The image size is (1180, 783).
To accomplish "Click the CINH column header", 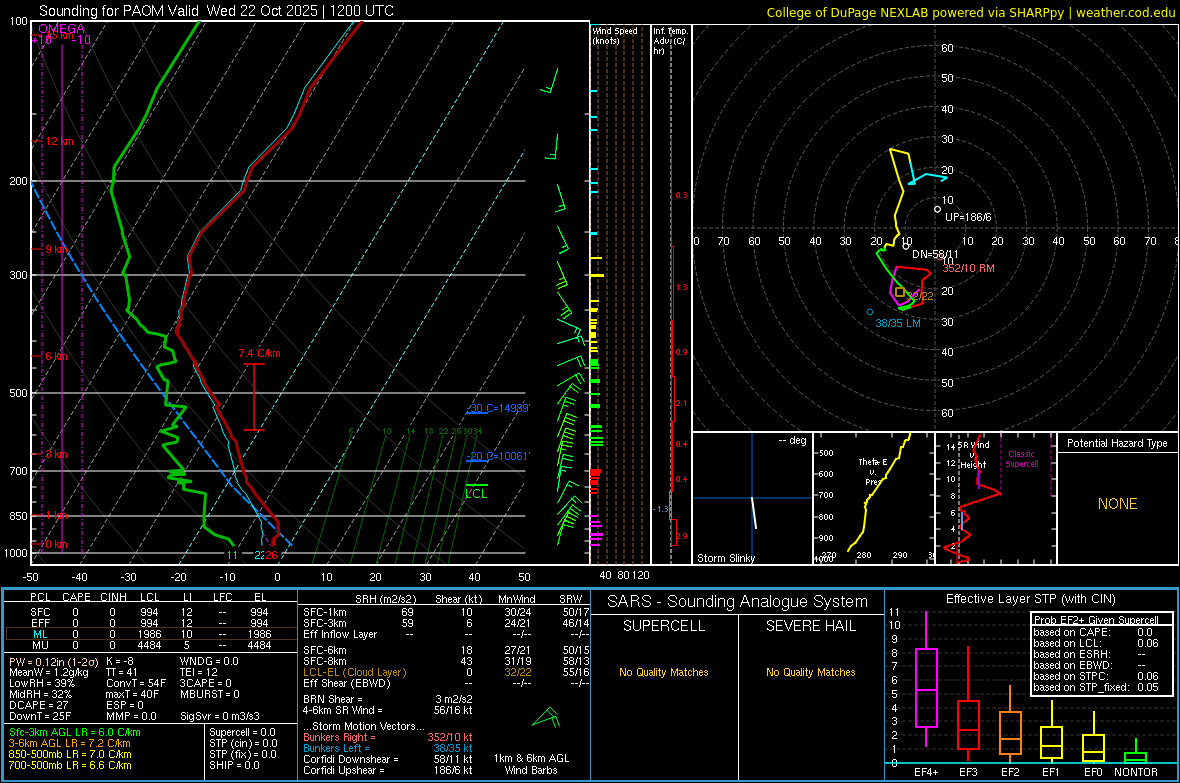I will tap(114, 597).
